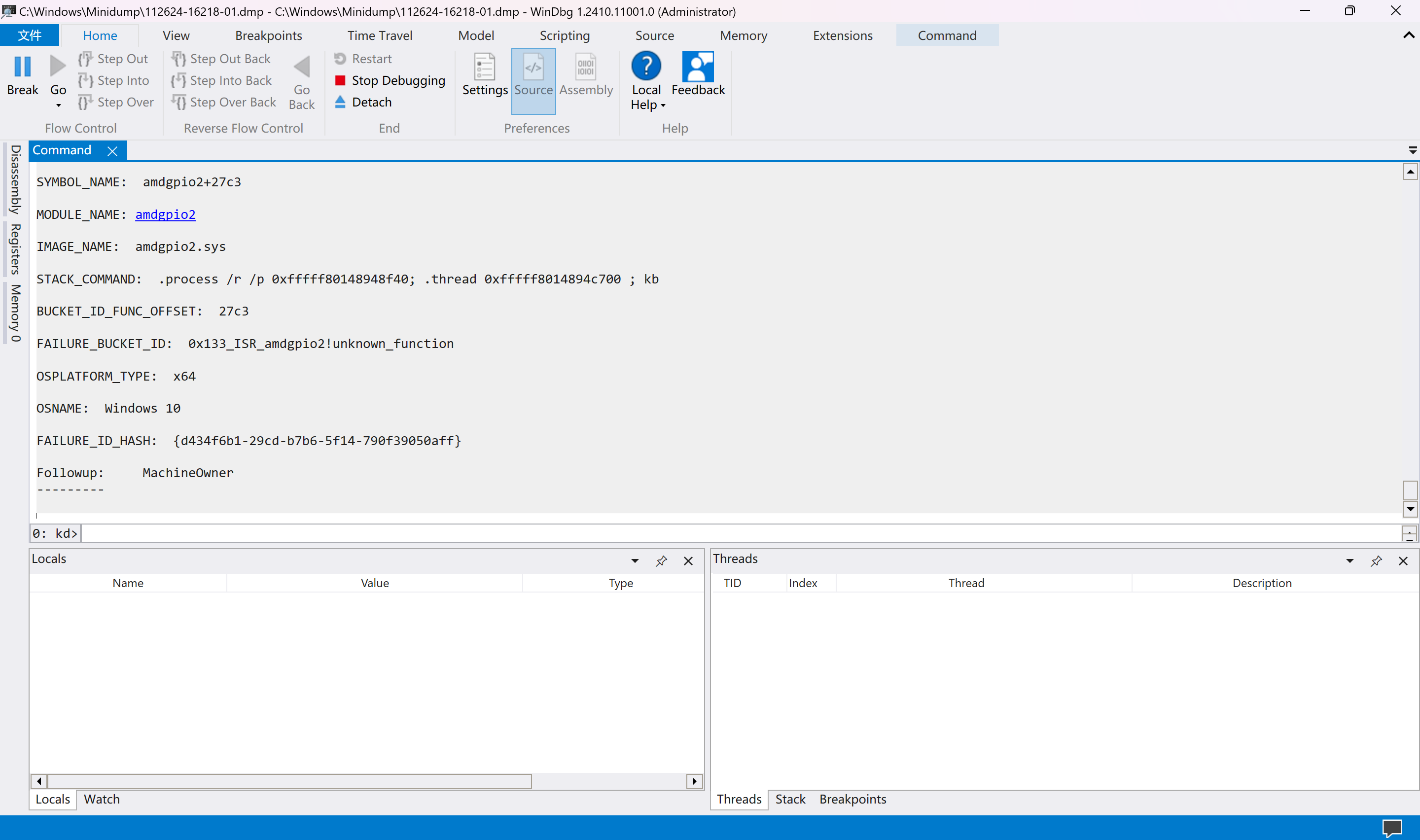Click the Step Into icon

click(x=85, y=80)
